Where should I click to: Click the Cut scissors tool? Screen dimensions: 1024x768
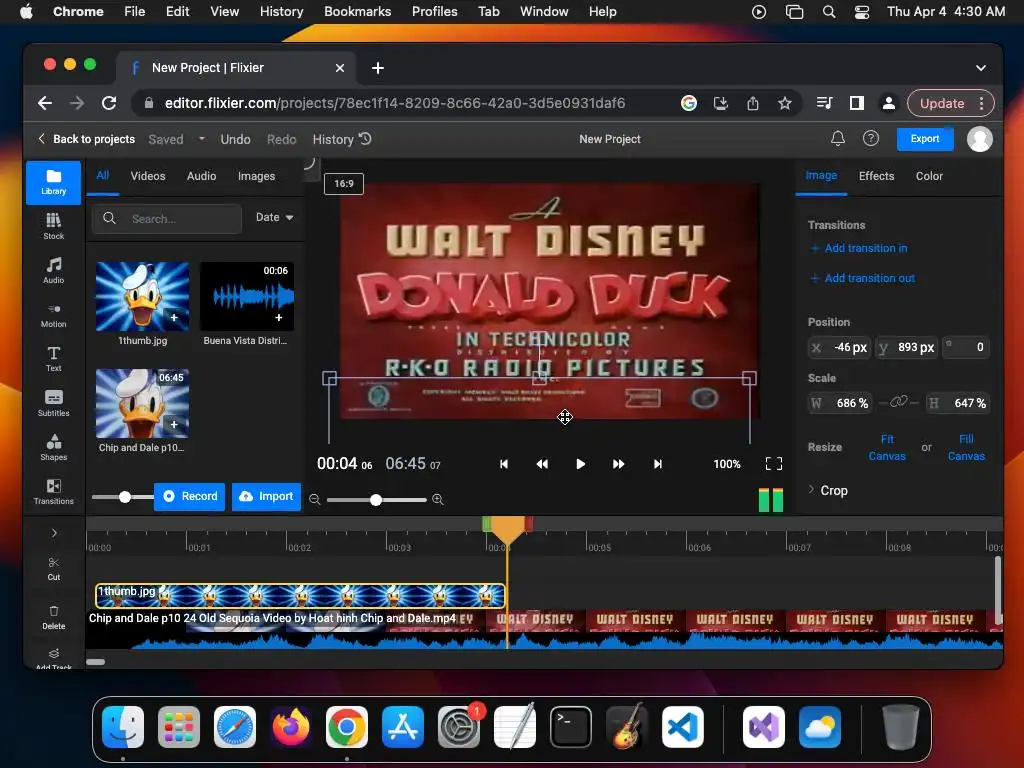pos(54,569)
